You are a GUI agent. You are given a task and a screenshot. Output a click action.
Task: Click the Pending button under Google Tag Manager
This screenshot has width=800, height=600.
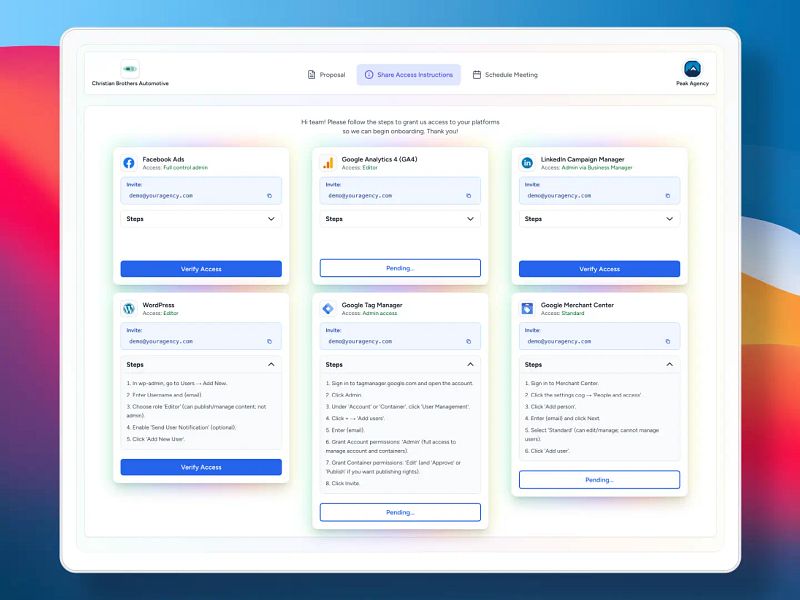click(x=400, y=512)
